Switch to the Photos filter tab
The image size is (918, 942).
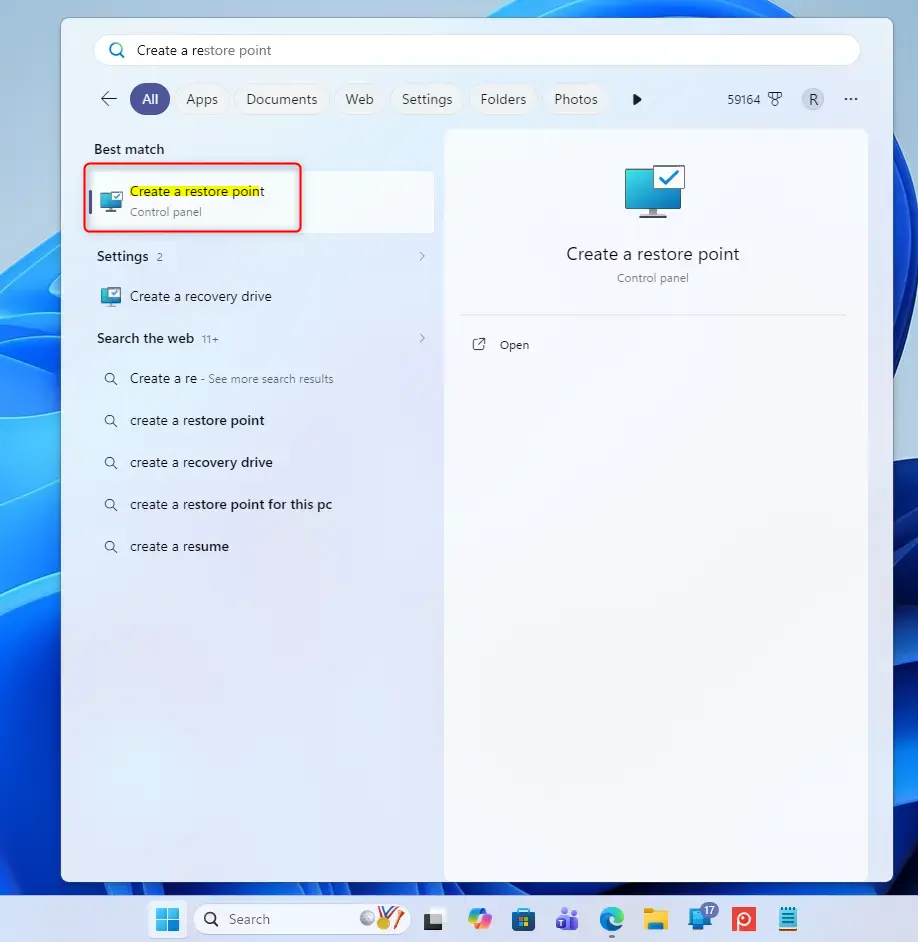pyautogui.click(x=576, y=99)
